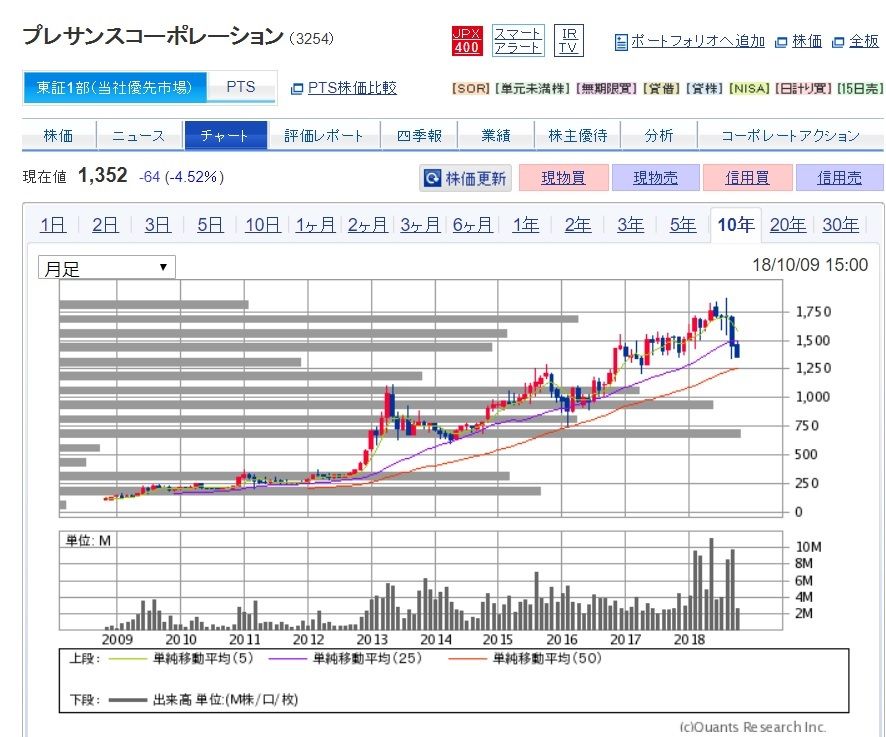Click the popup icon beside 株価 link
The height and width of the screenshot is (737, 886).
(781, 42)
